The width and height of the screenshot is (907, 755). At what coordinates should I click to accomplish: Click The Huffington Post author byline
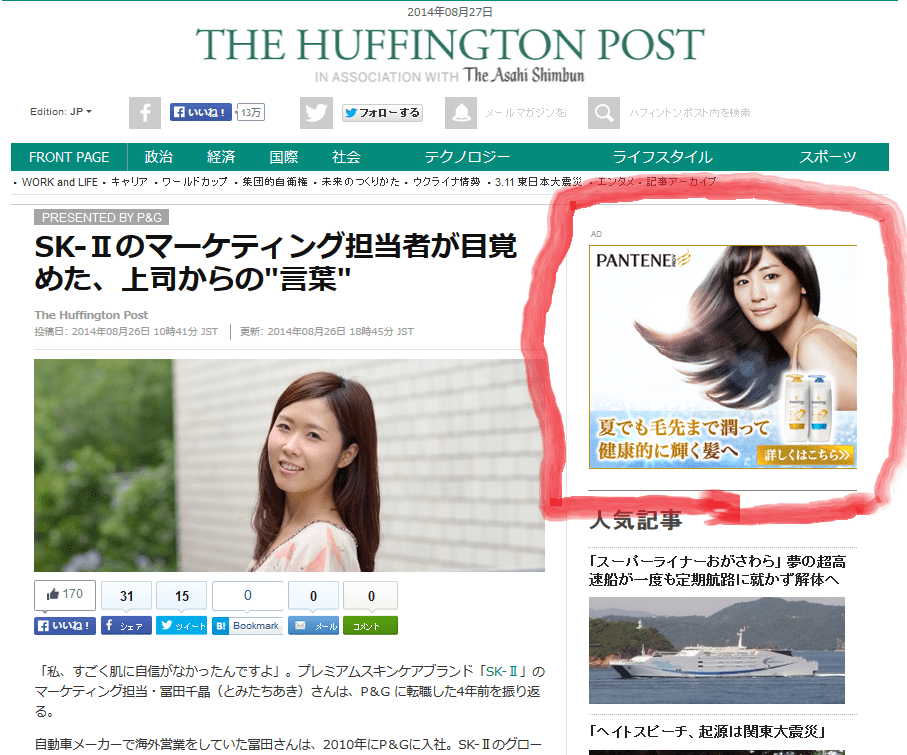point(91,315)
